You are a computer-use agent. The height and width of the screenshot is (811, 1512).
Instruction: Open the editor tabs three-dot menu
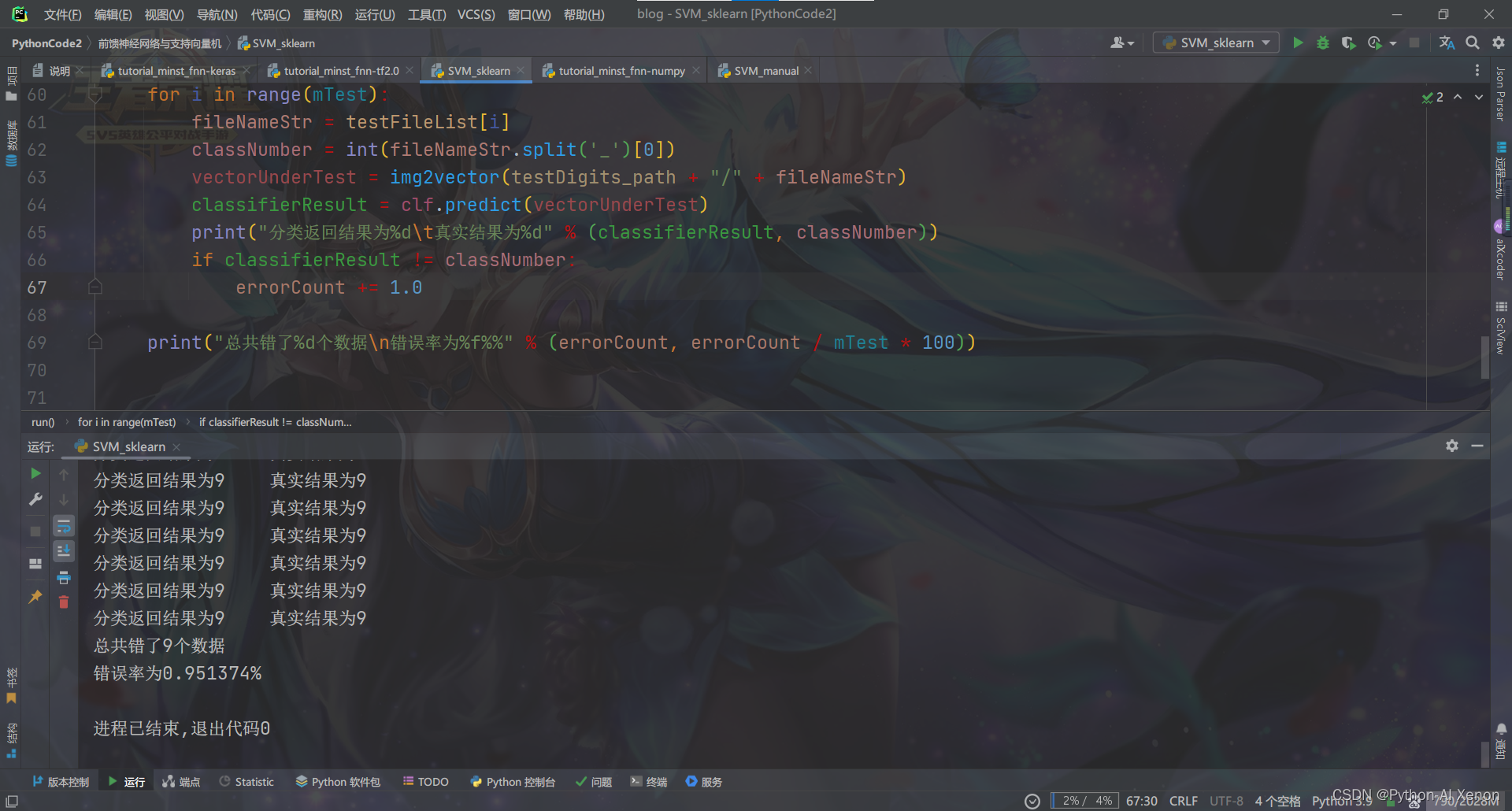coord(1477,70)
